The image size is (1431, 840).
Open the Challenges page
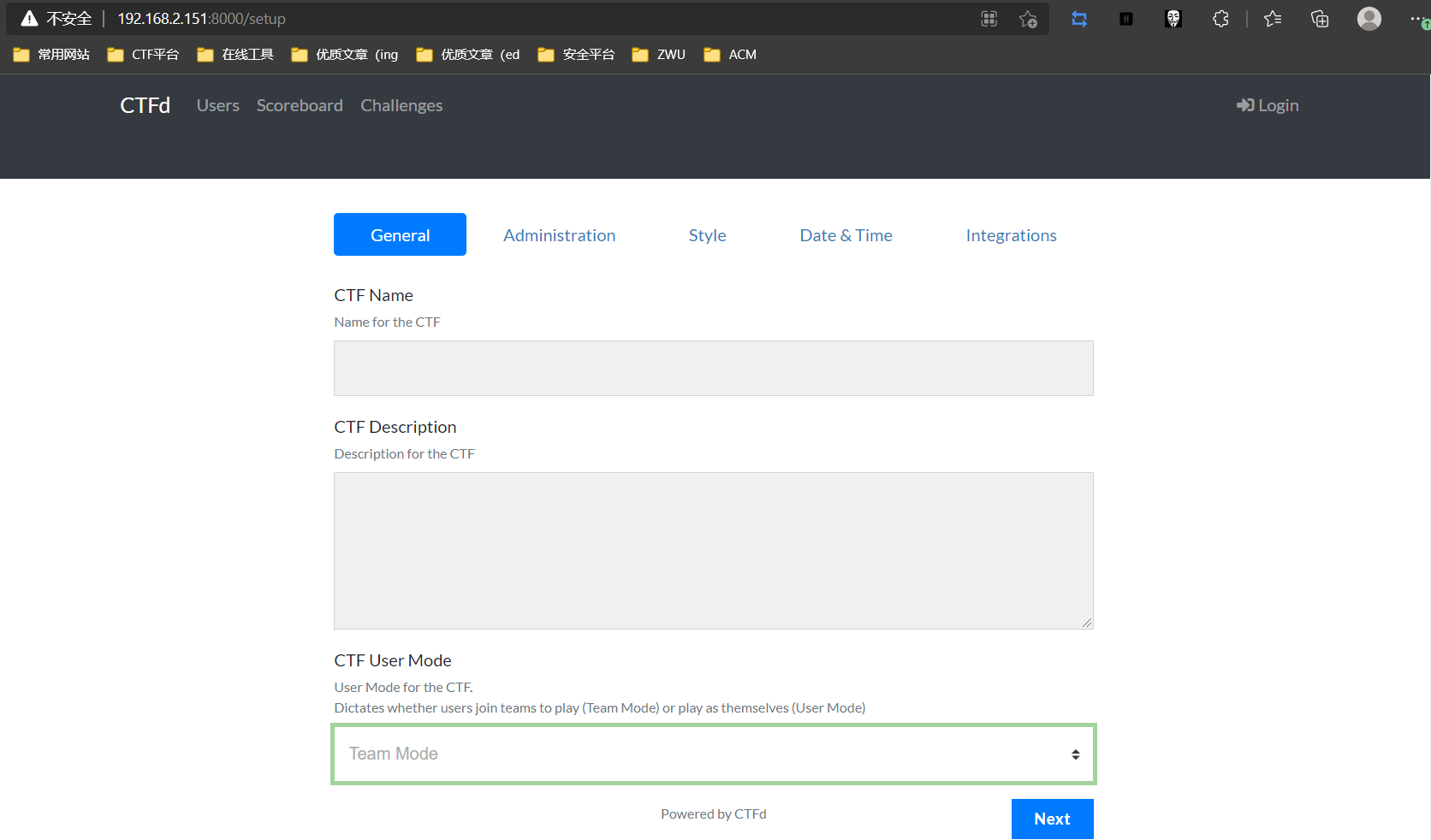pos(401,105)
